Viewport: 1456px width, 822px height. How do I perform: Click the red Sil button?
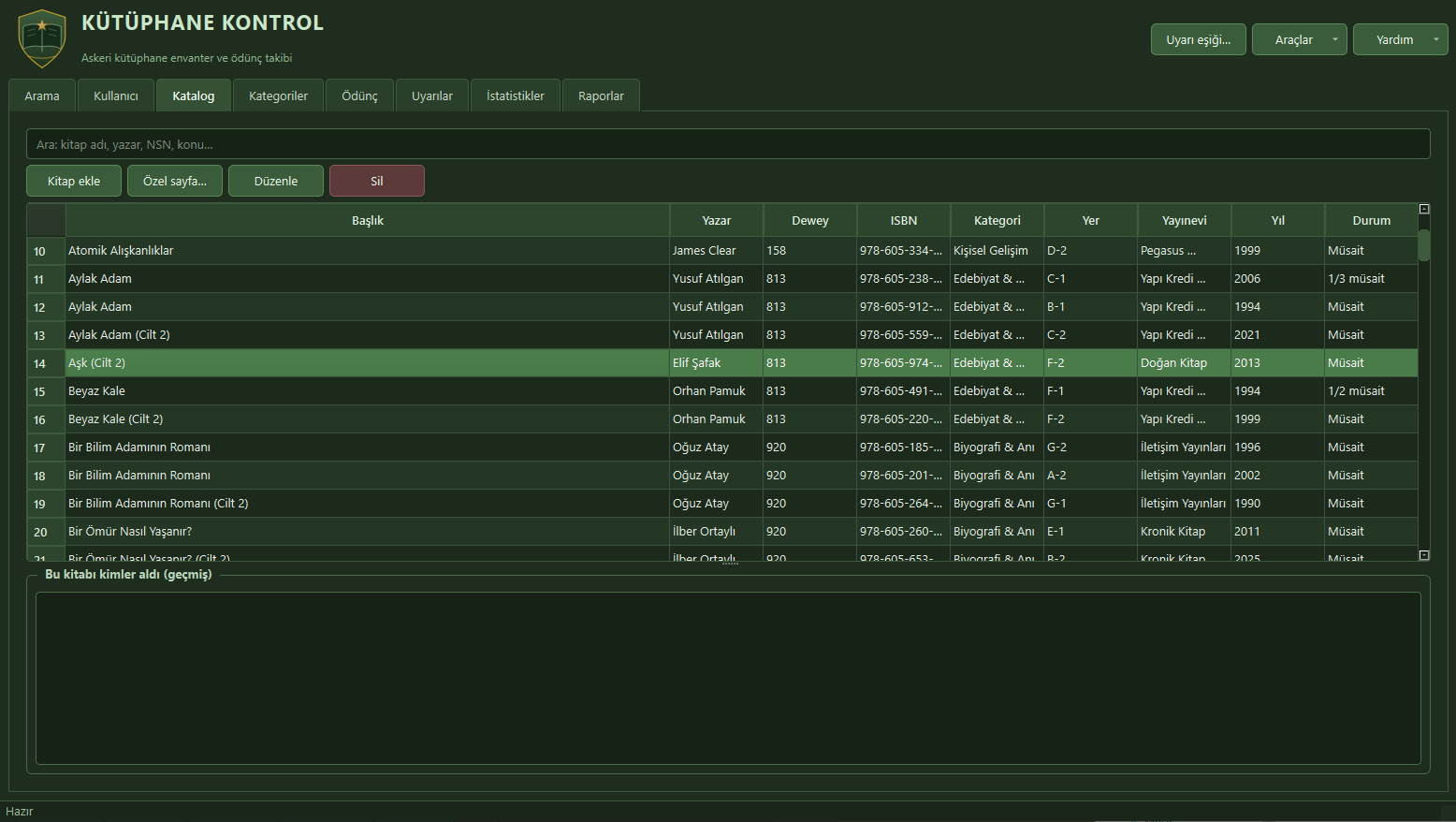pyautogui.click(x=377, y=181)
